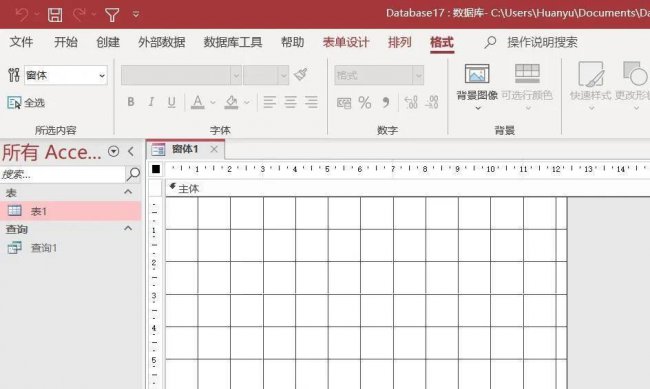Increase decimal places icon
This screenshot has height=389, width=650.
[411, 102]
